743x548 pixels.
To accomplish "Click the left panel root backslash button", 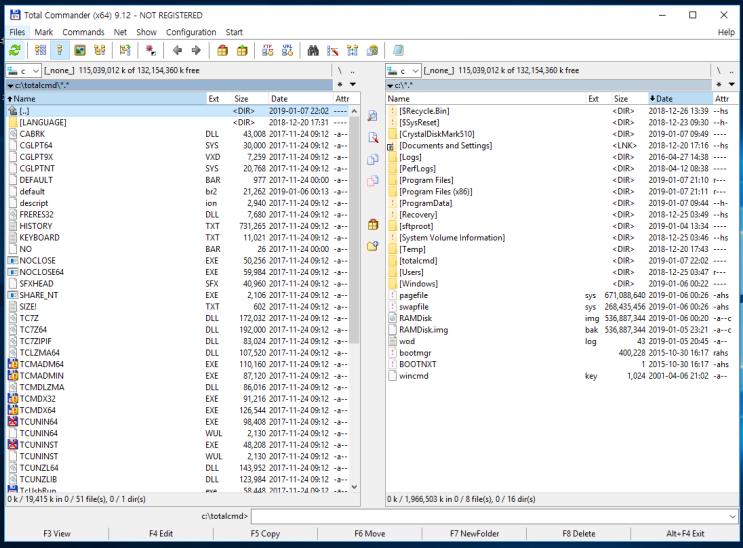I will coord(340,71).
